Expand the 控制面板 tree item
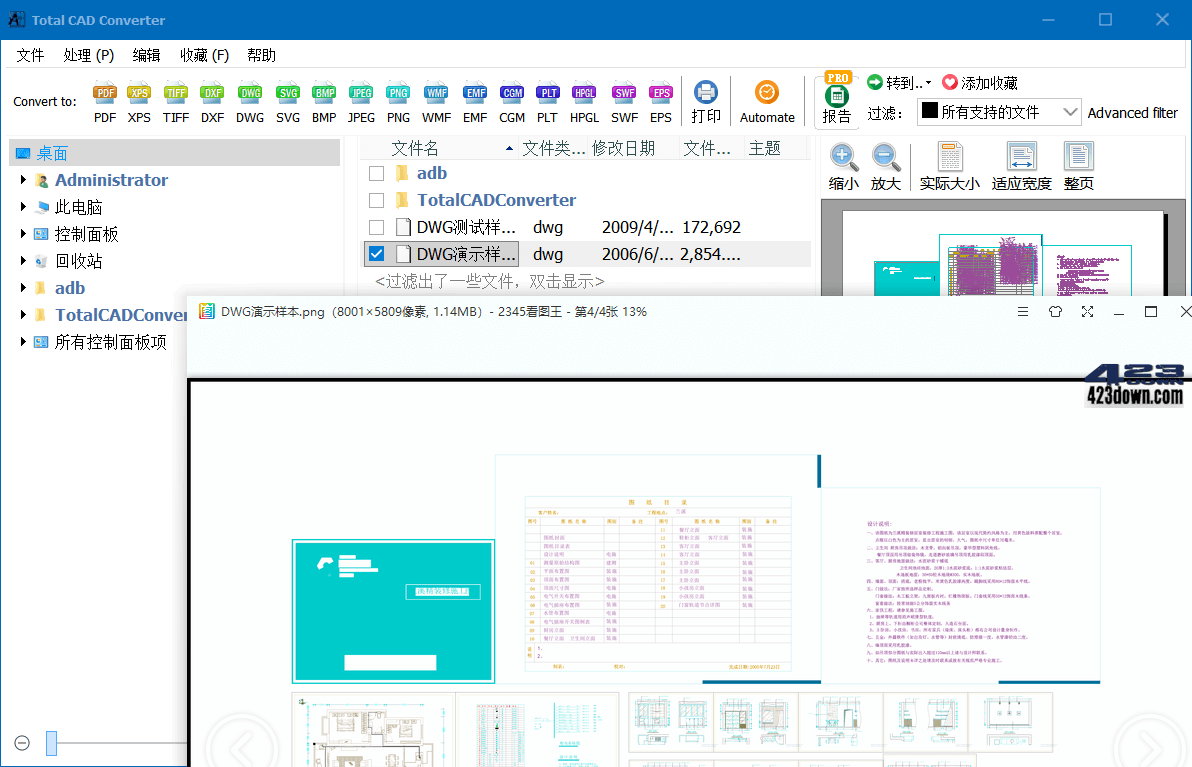This screenshot has width=1192, height=767. coord(24,233)
